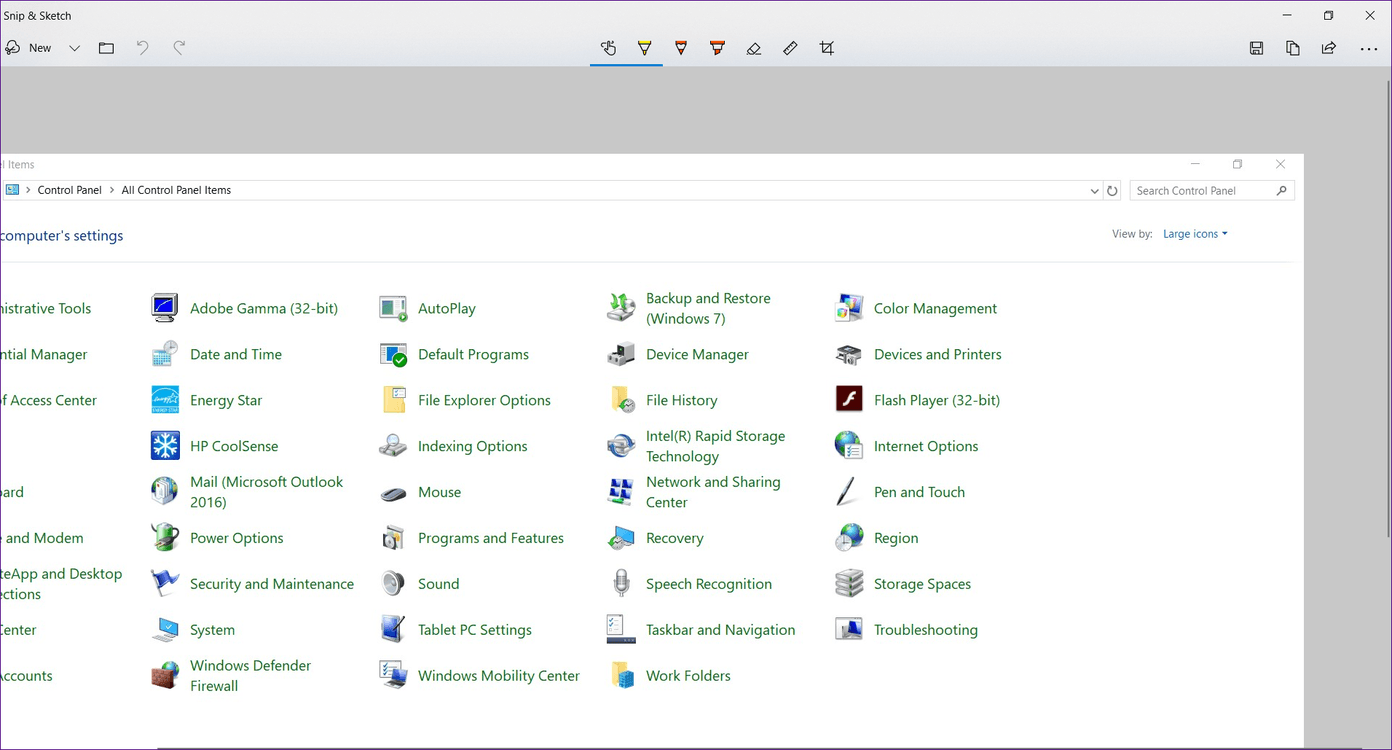The width and height of the screenshot is (1392, 750).
Task: Open file using the folder icon
Action: pos(106,48)
